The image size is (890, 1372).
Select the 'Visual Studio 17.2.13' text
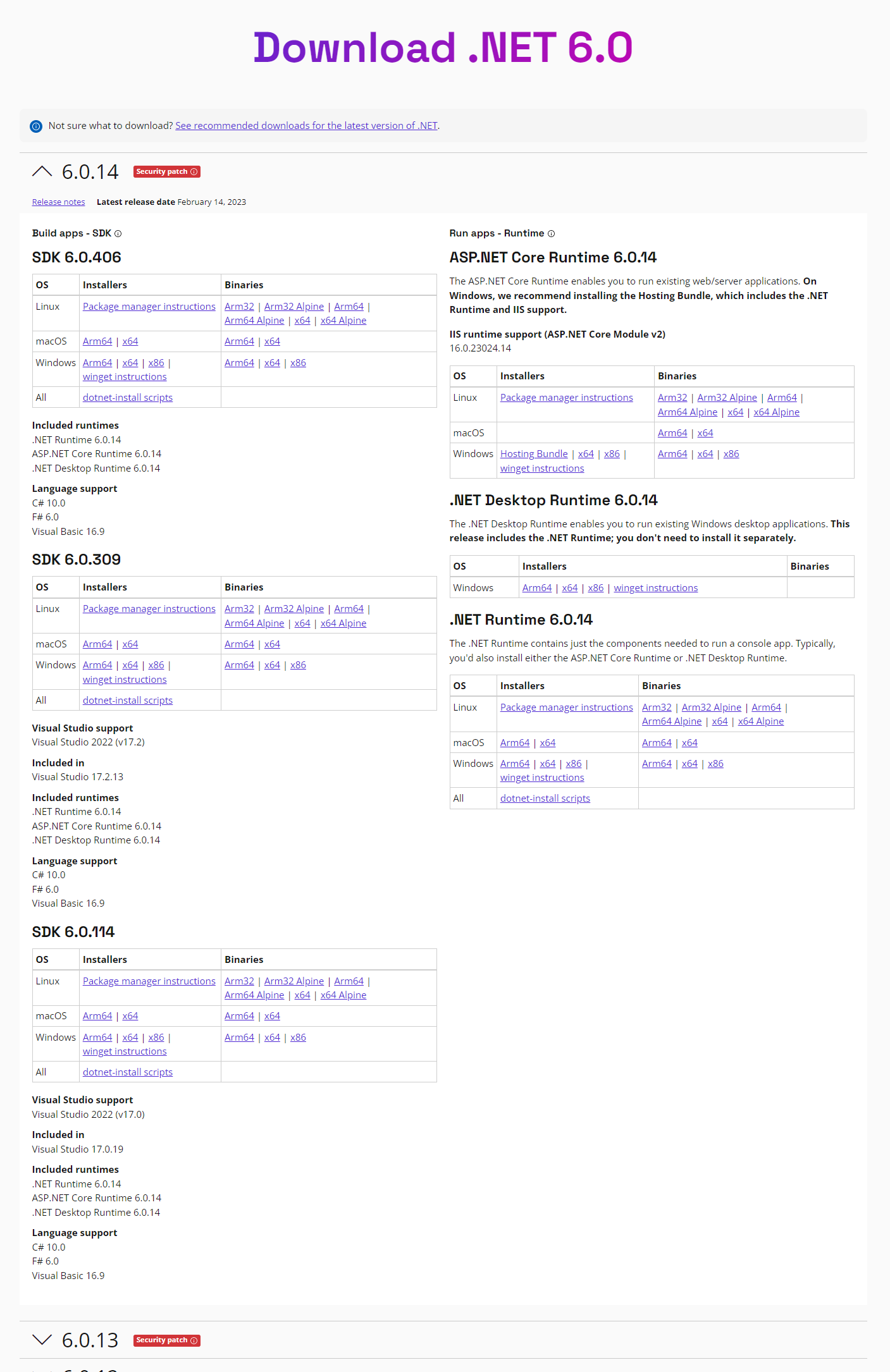(78, 776)
